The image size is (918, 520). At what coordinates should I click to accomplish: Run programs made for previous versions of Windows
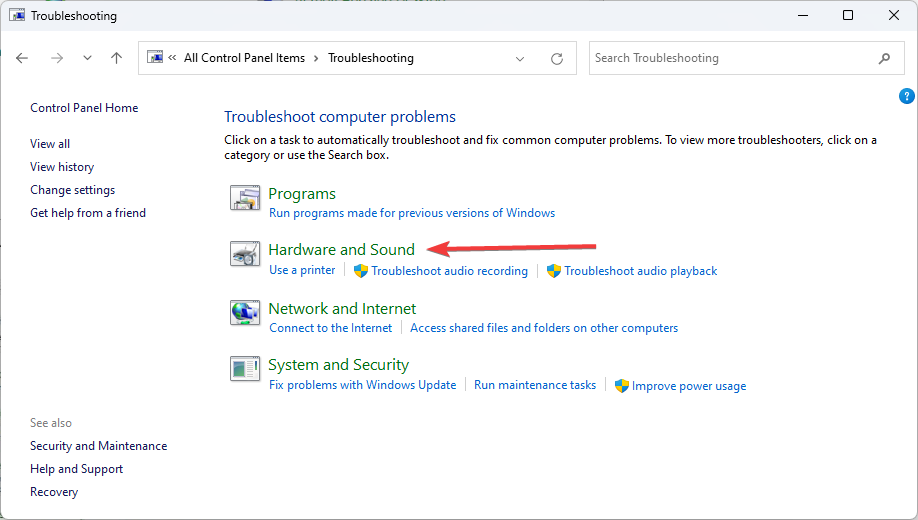[x=412, y=213]
